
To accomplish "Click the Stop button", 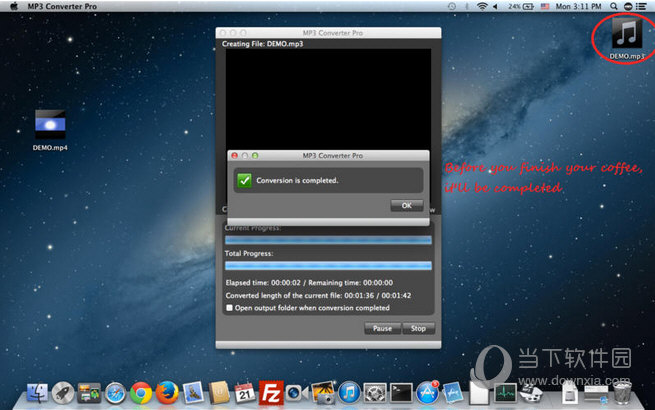I will click(x=418, y=329).
